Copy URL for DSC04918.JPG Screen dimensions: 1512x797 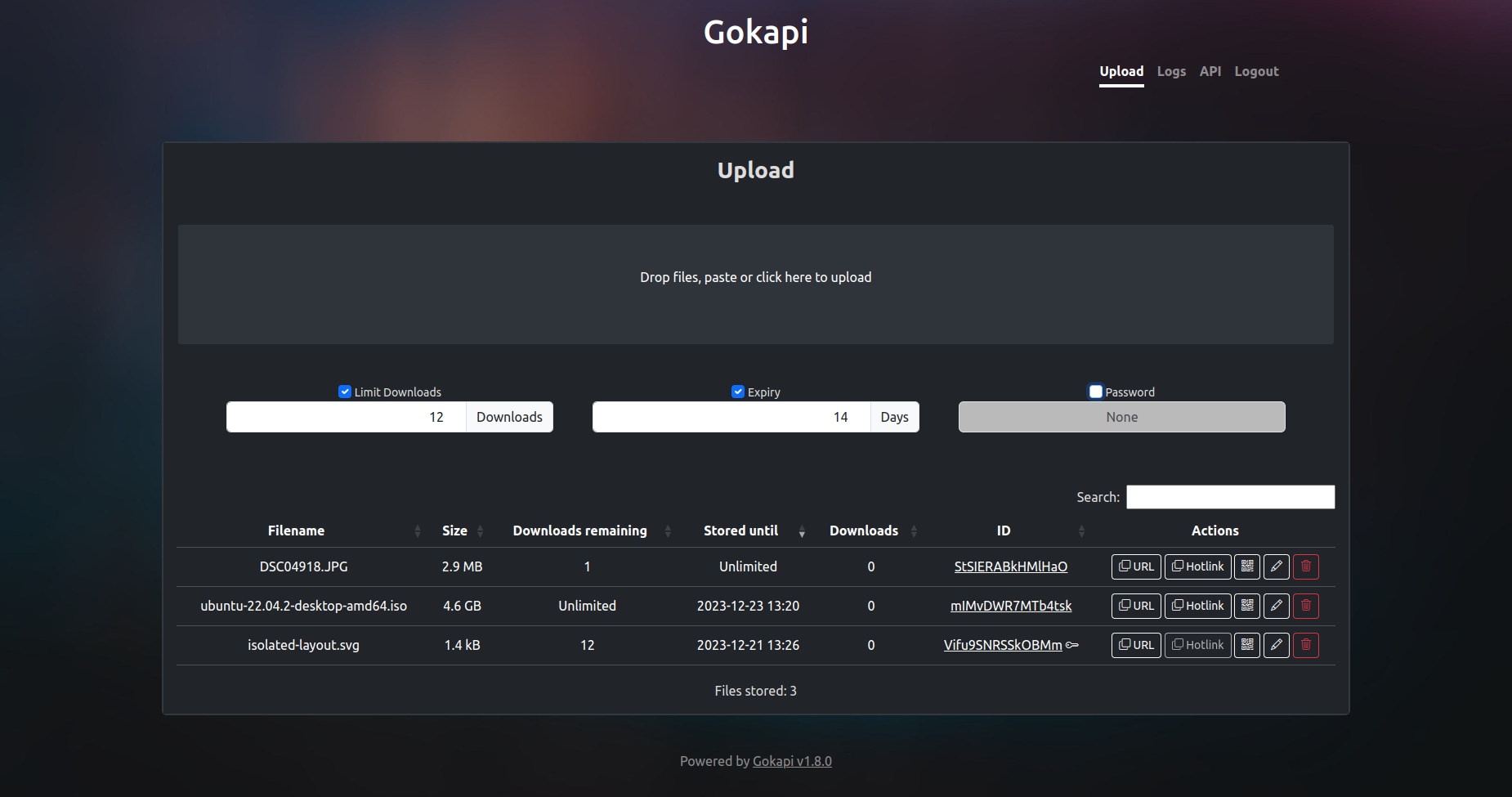1136,566
